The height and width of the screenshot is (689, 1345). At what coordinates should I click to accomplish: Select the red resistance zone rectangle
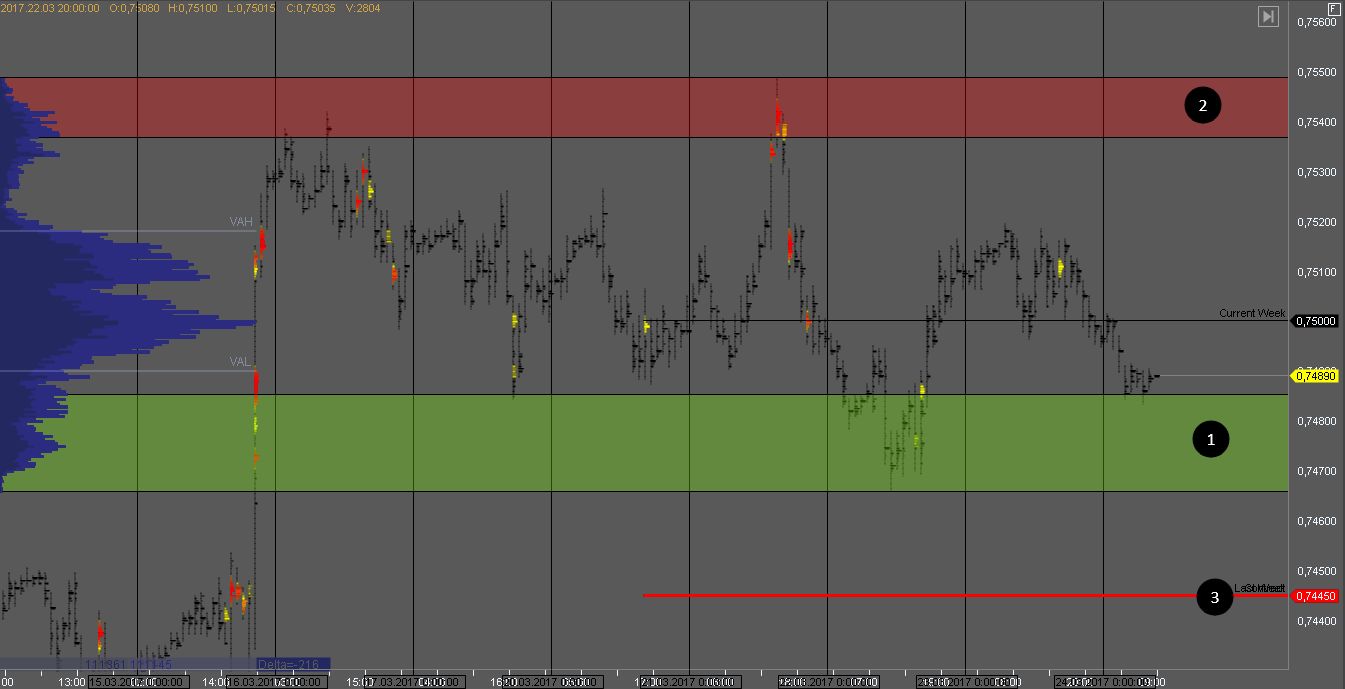[640, 107]
